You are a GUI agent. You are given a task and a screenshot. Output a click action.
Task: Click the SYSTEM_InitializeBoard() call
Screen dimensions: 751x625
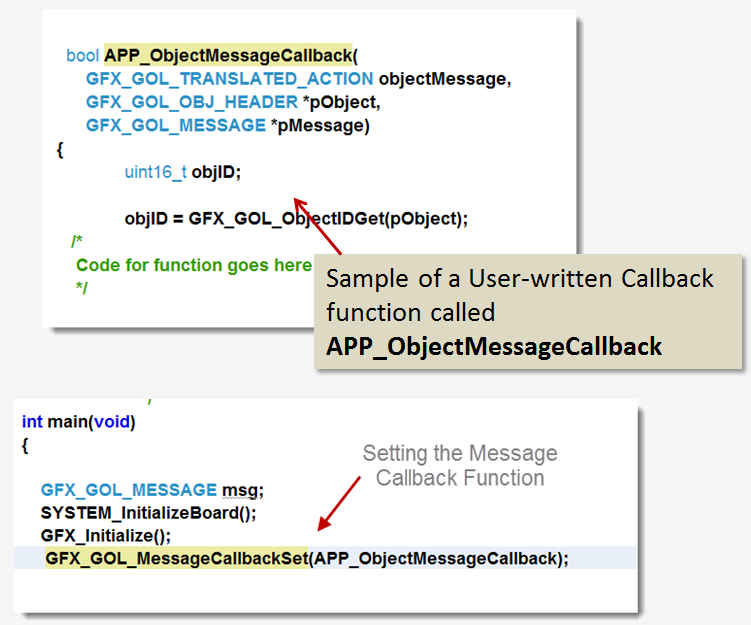148,512
